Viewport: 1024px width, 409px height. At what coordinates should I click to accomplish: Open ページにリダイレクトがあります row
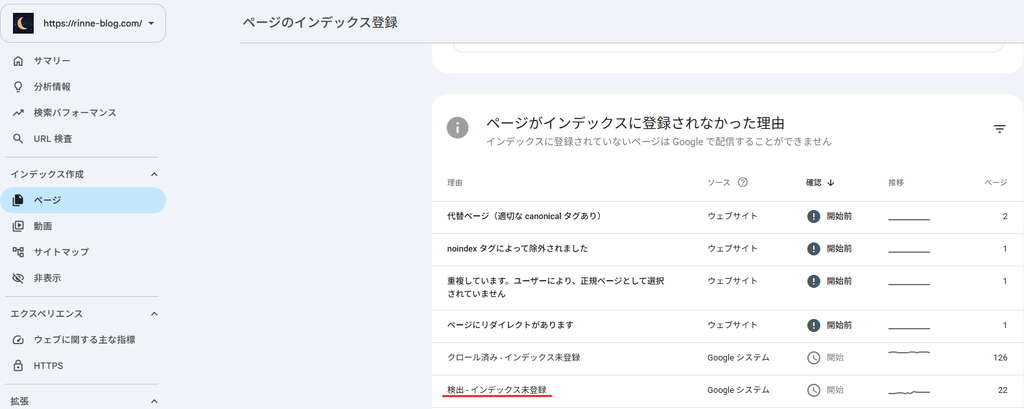click(x=727, y=325)
